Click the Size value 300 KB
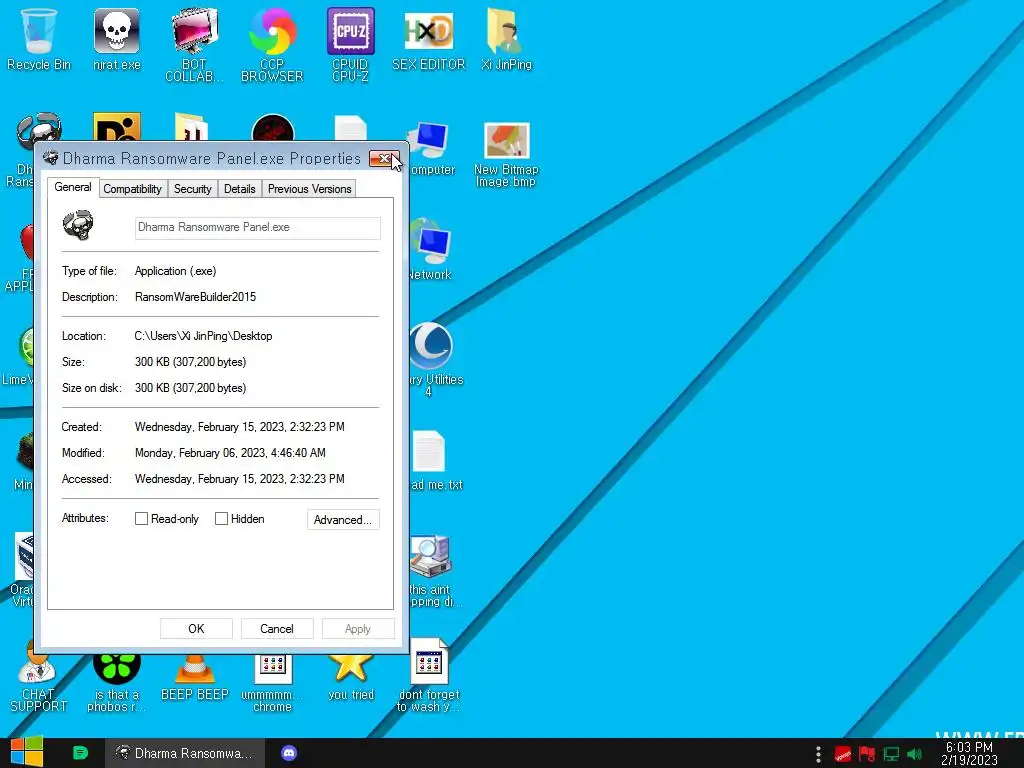Viewport: 1024px width, 768px height. 190,362
